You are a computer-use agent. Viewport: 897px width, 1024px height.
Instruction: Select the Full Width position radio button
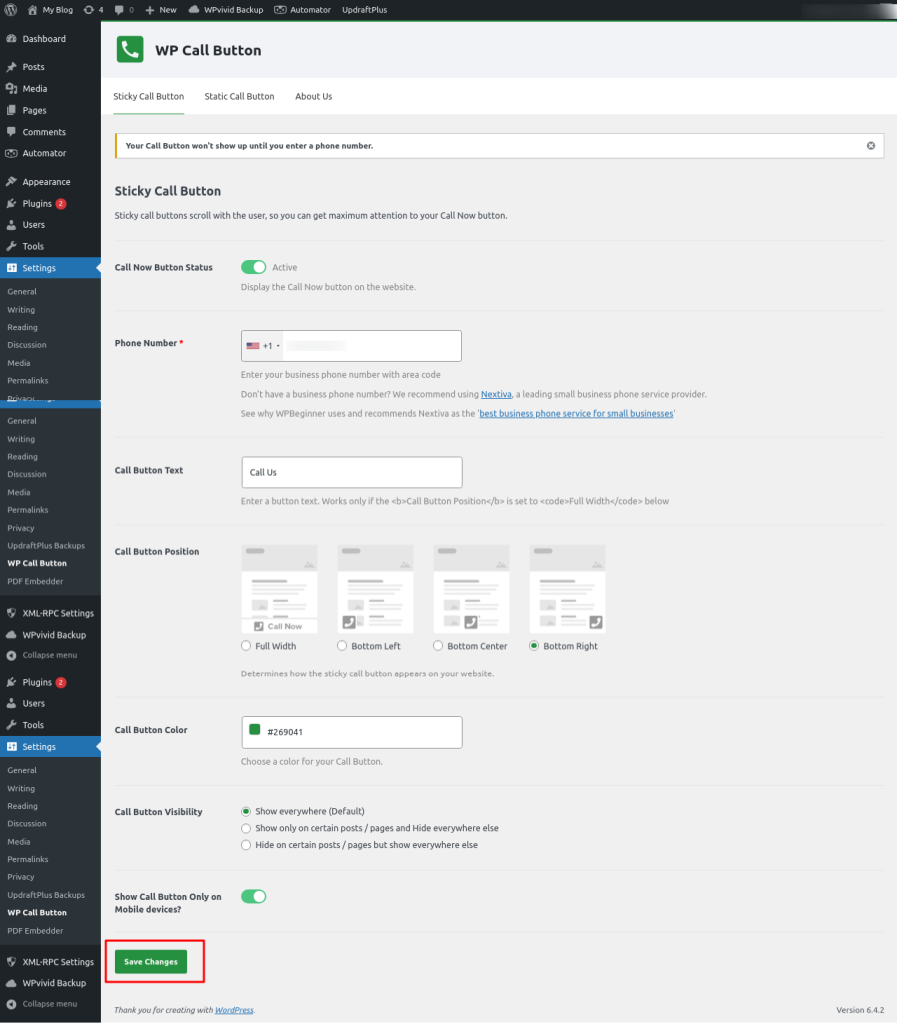click(246, 646)
